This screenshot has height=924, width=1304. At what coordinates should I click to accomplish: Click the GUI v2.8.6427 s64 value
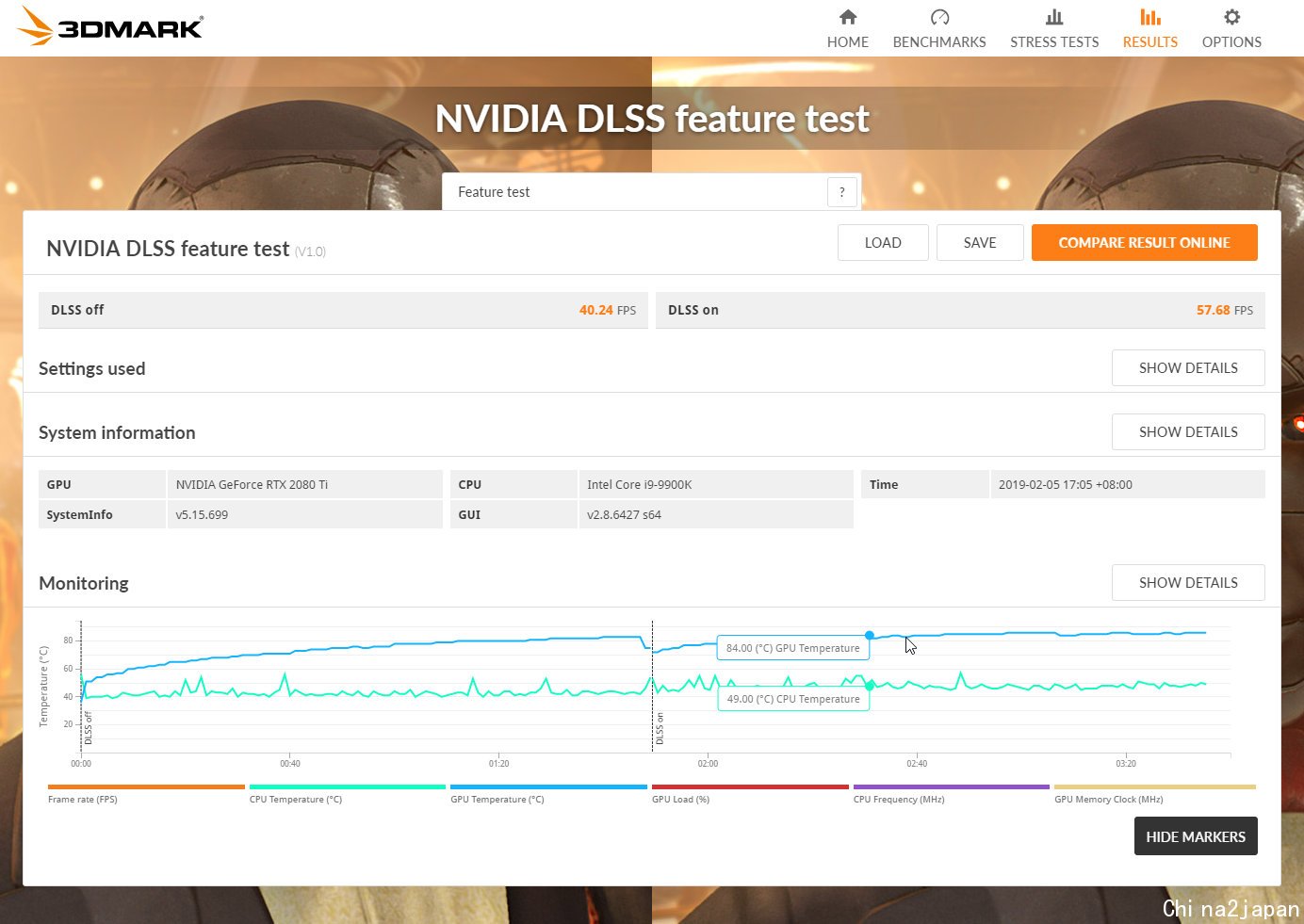pyautogui.click(x=716, y=514)
